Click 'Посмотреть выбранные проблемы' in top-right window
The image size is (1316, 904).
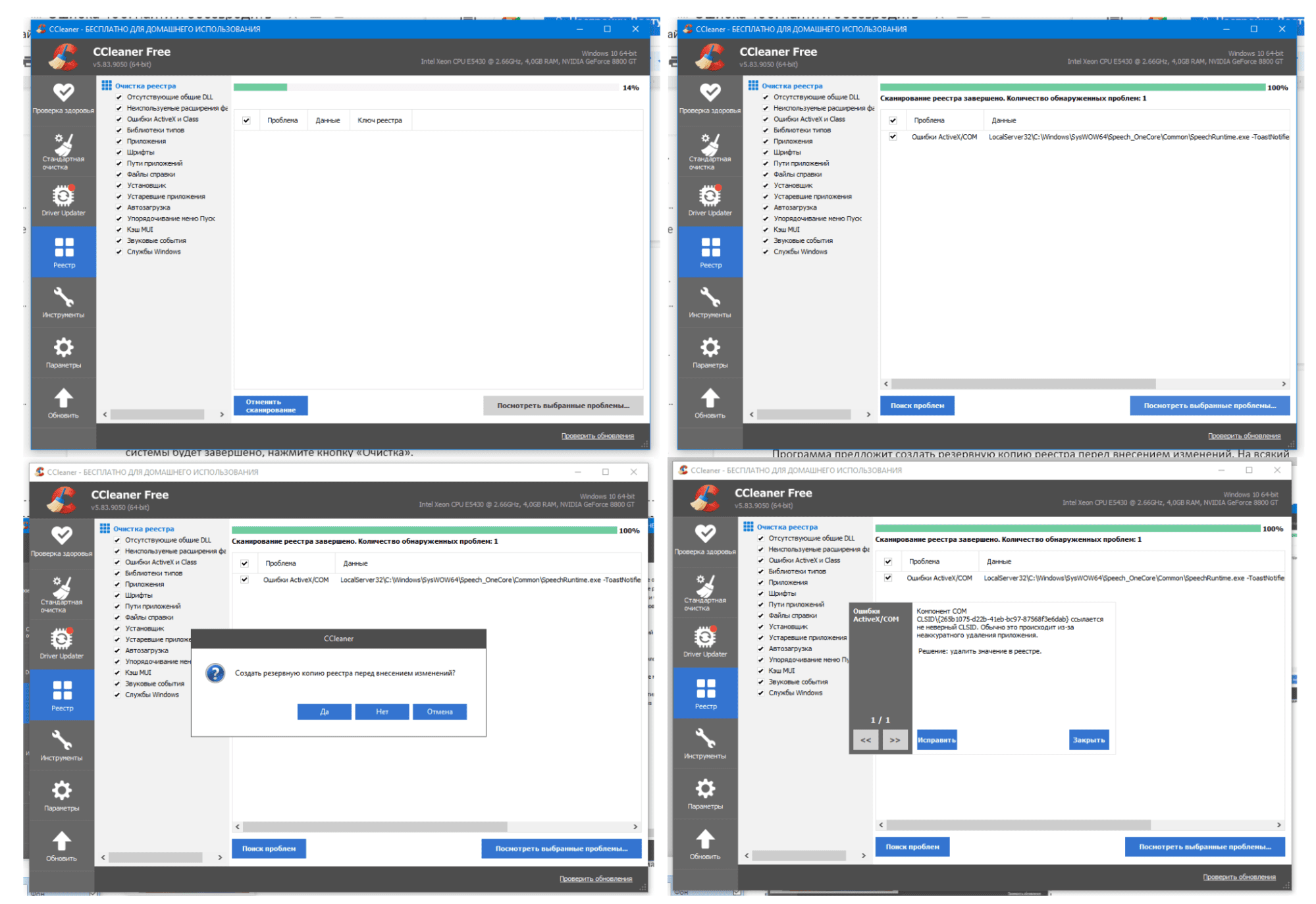coord(1209,406)
